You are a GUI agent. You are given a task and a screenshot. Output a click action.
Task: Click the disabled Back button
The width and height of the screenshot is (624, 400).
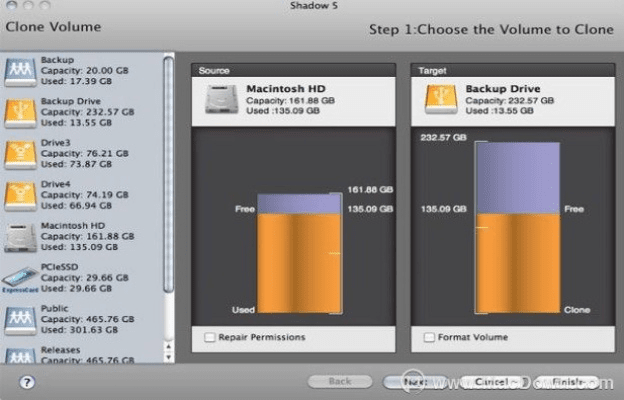[339, 382]
